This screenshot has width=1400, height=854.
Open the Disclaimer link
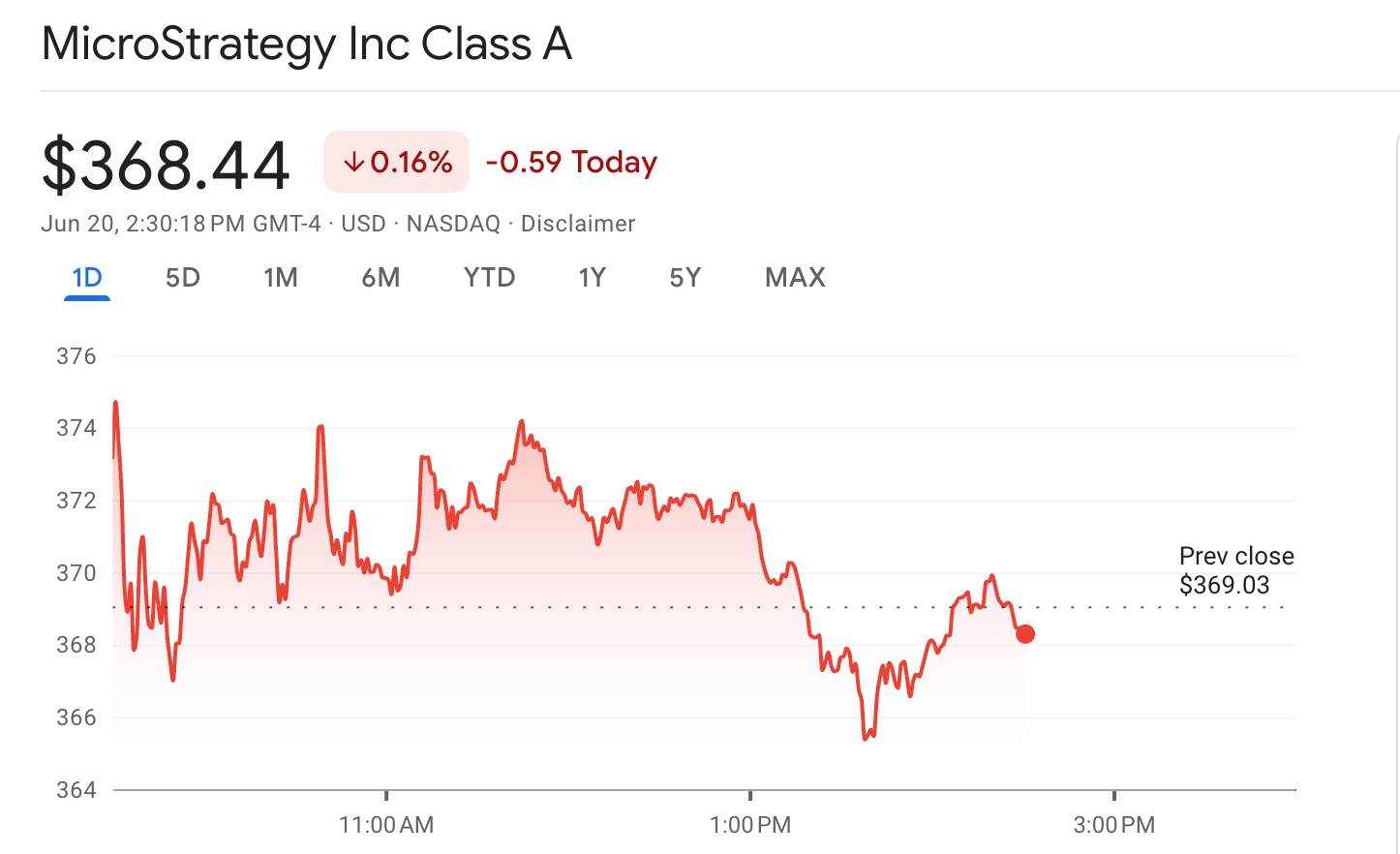[578, 224]
